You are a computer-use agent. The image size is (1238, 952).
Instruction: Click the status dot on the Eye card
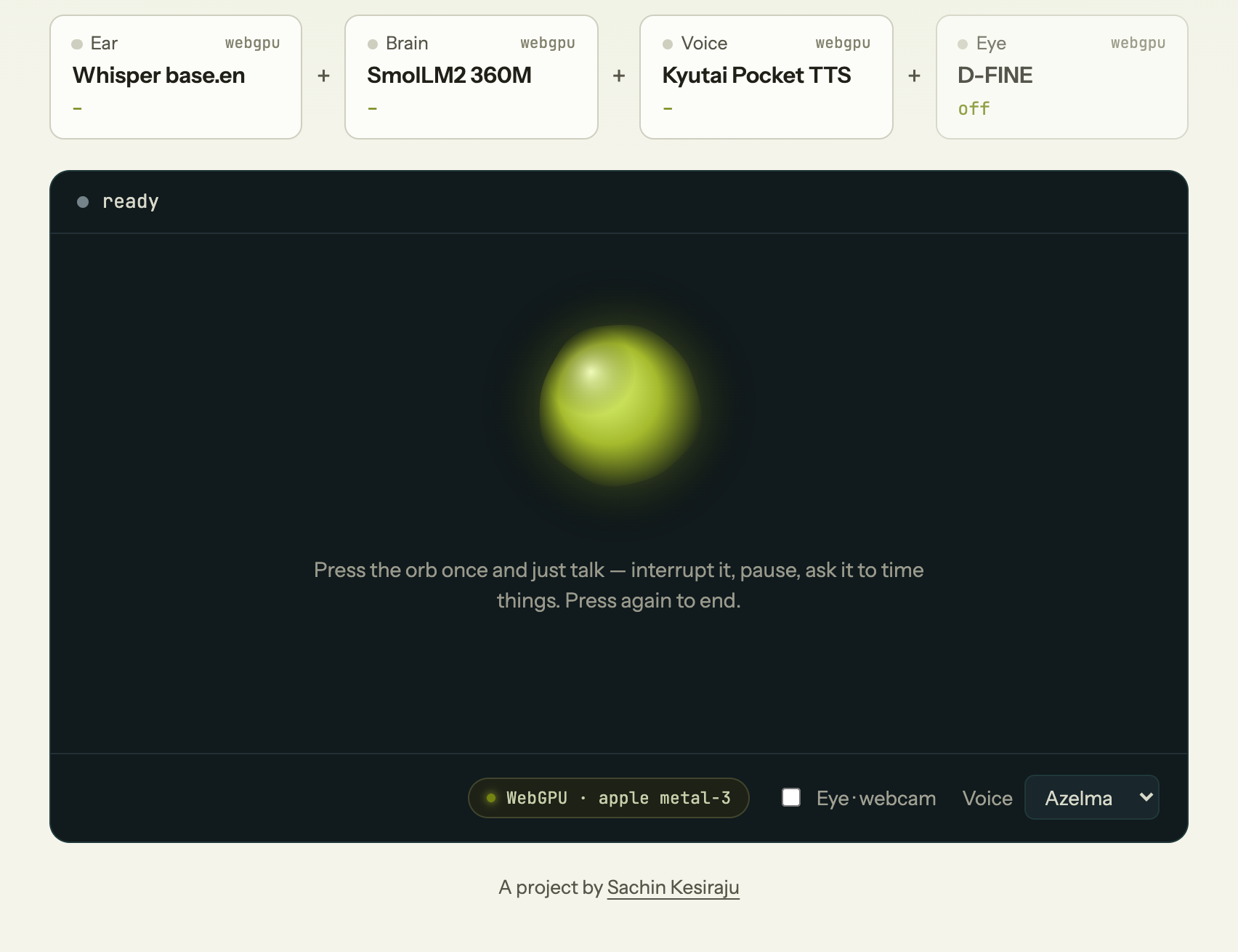point(963,44)
